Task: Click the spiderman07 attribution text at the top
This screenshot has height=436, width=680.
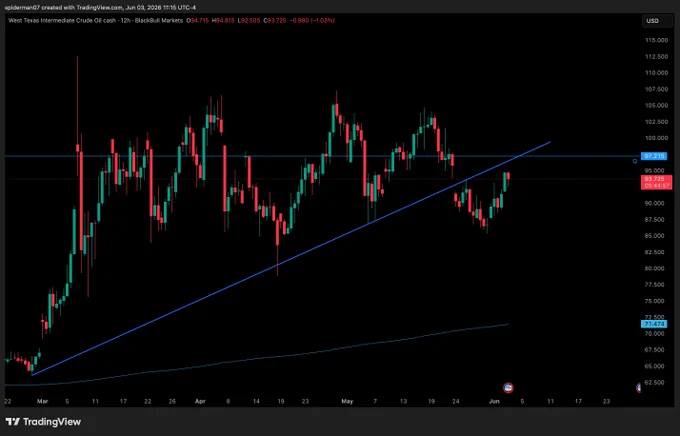Action: (100, 7)
